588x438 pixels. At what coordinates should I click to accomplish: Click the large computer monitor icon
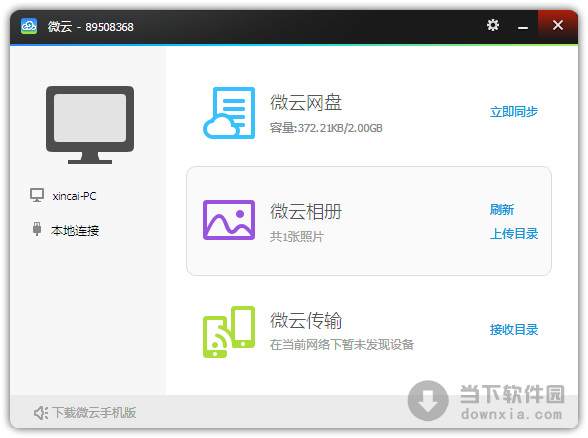[x=90, y=125]
